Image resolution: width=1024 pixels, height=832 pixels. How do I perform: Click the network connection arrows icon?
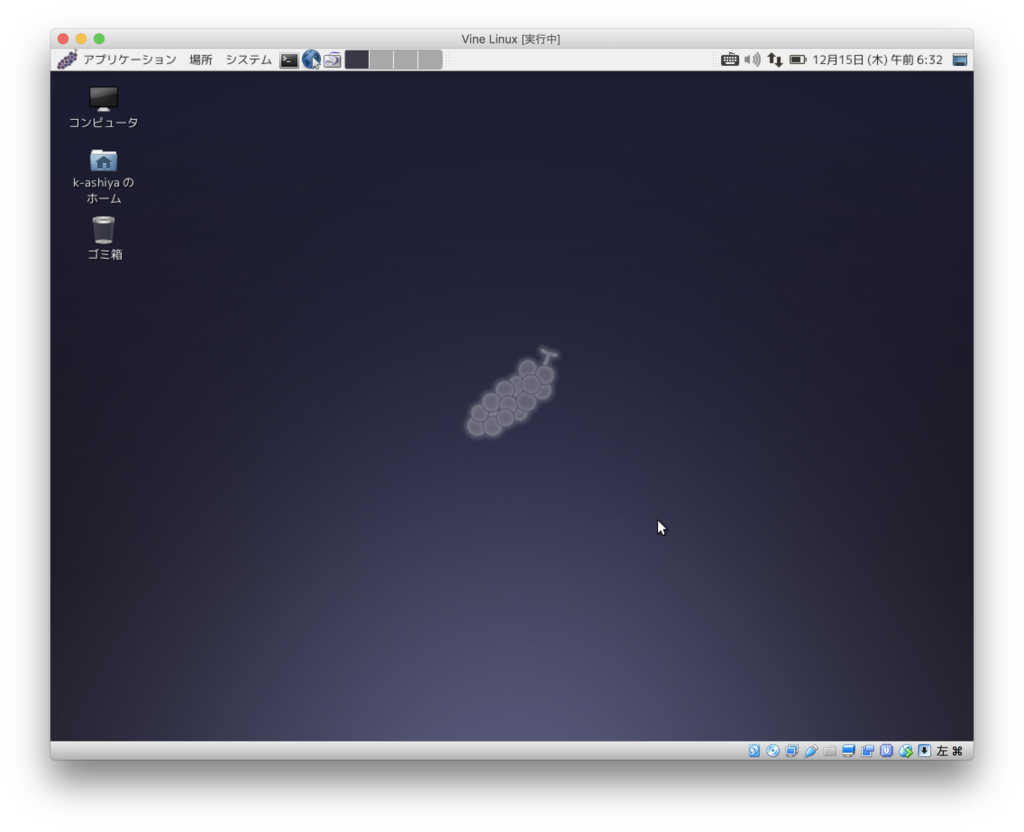(775, 59)
